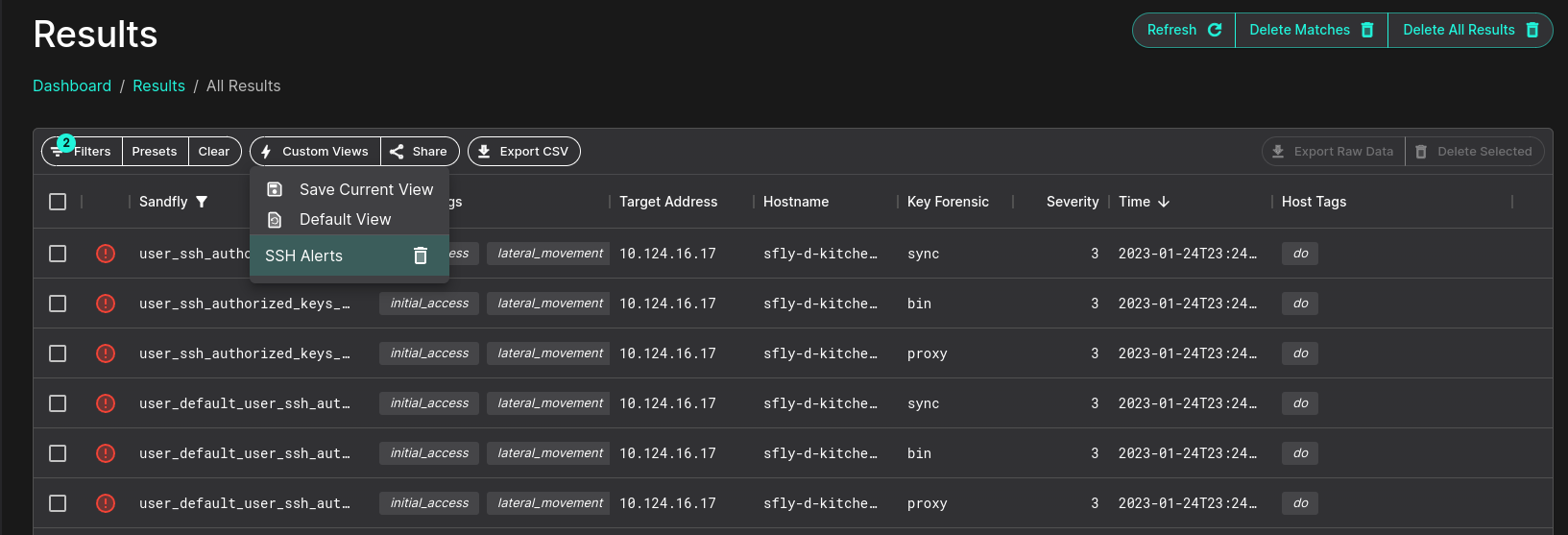Click target address 10.124.16.17 in first row
Image resolution: width=1568 pixels, height=535 pixels.
[667, 254]
